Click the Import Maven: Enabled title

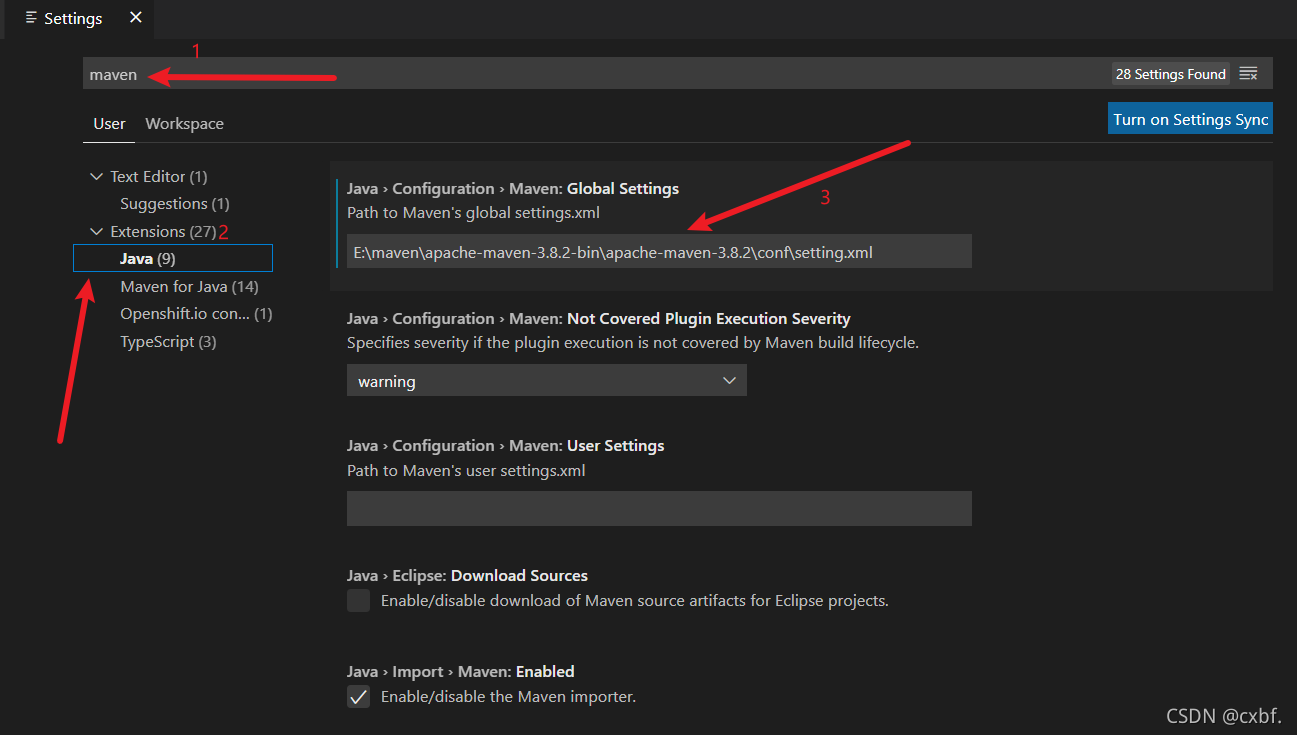(461, 671)
